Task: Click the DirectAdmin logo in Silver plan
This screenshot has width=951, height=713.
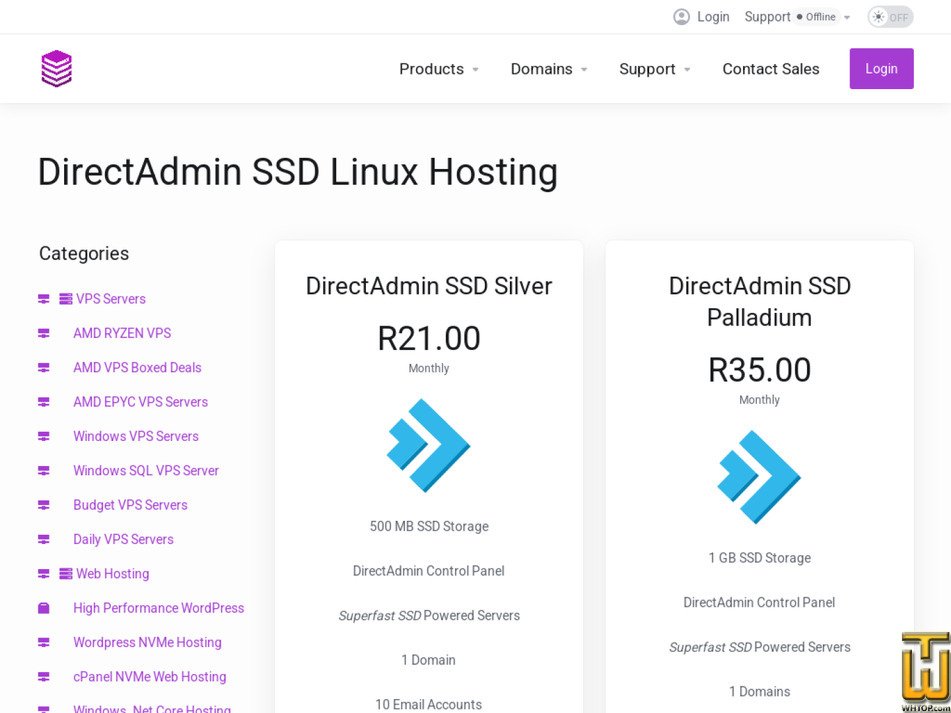Action: 428,445
